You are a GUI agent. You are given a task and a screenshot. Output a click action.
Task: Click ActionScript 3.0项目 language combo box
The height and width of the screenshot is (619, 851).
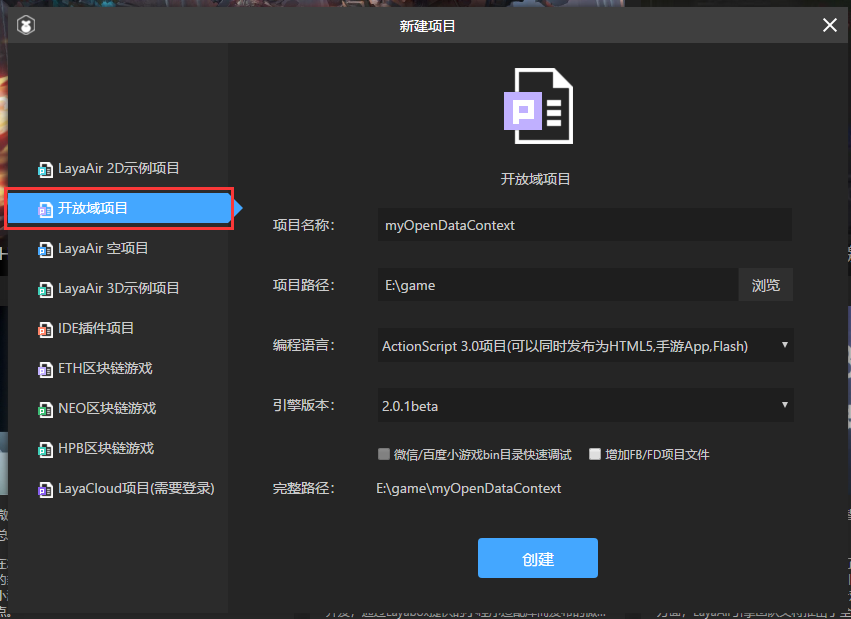coord(586,345)
